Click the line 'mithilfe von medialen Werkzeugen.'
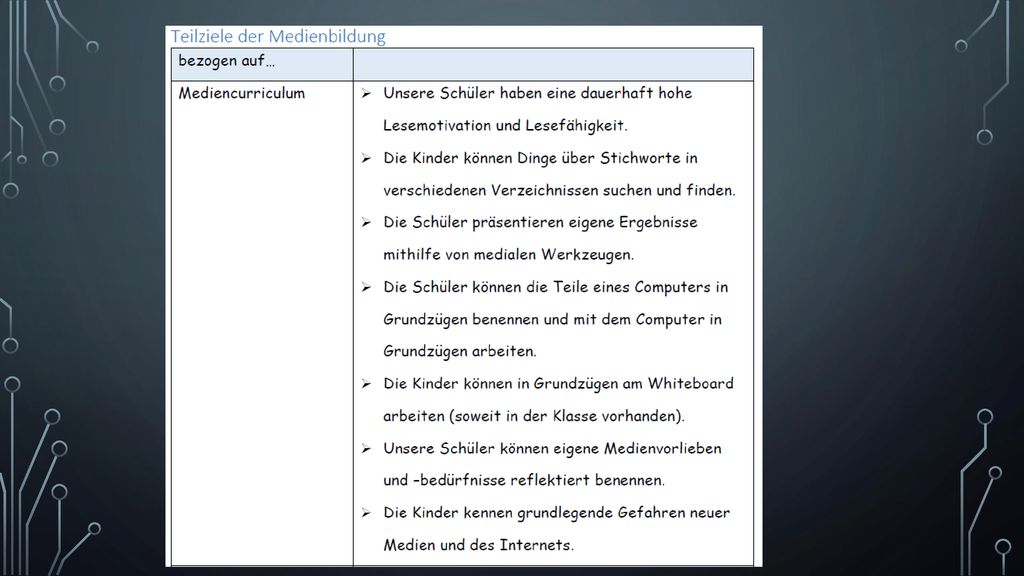The width and height of the screenshot is (1024, 576). [x=508, y=255]
